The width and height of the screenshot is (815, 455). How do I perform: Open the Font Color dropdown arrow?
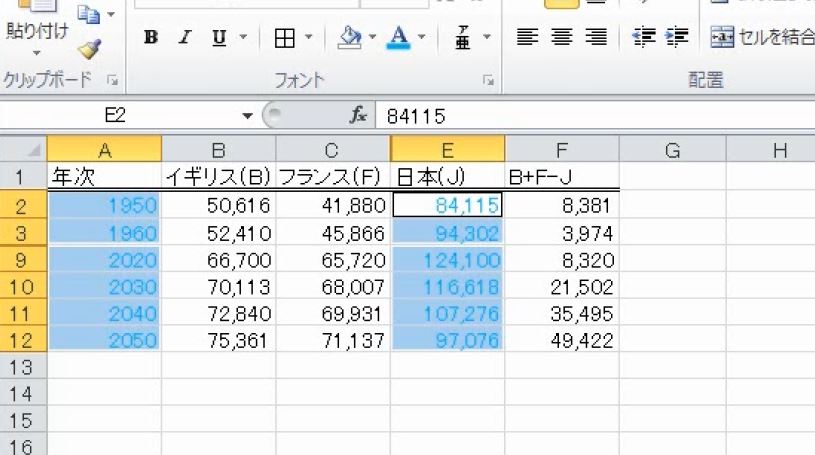click(x=422, y=37)
